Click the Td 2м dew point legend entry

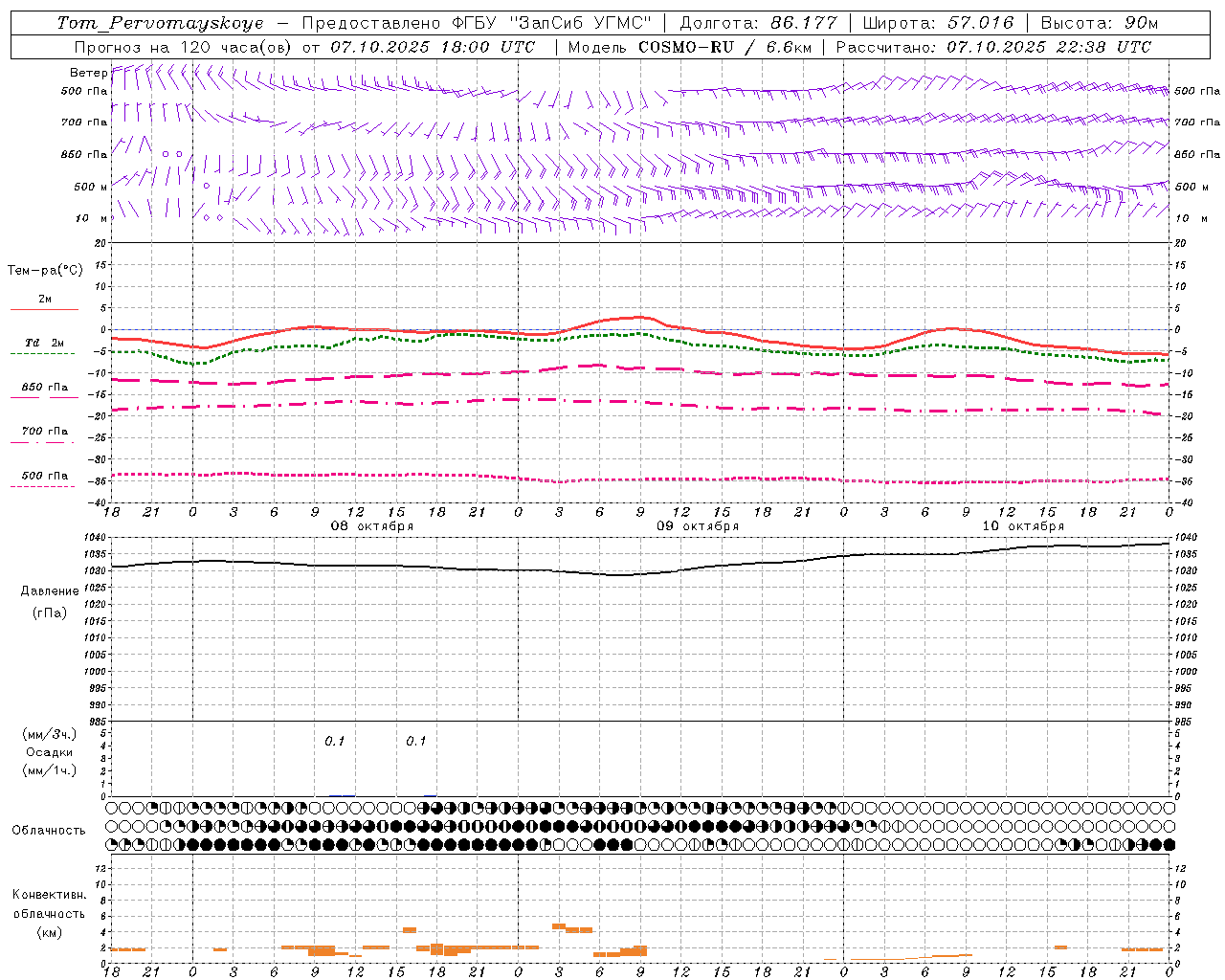(45, 343)
